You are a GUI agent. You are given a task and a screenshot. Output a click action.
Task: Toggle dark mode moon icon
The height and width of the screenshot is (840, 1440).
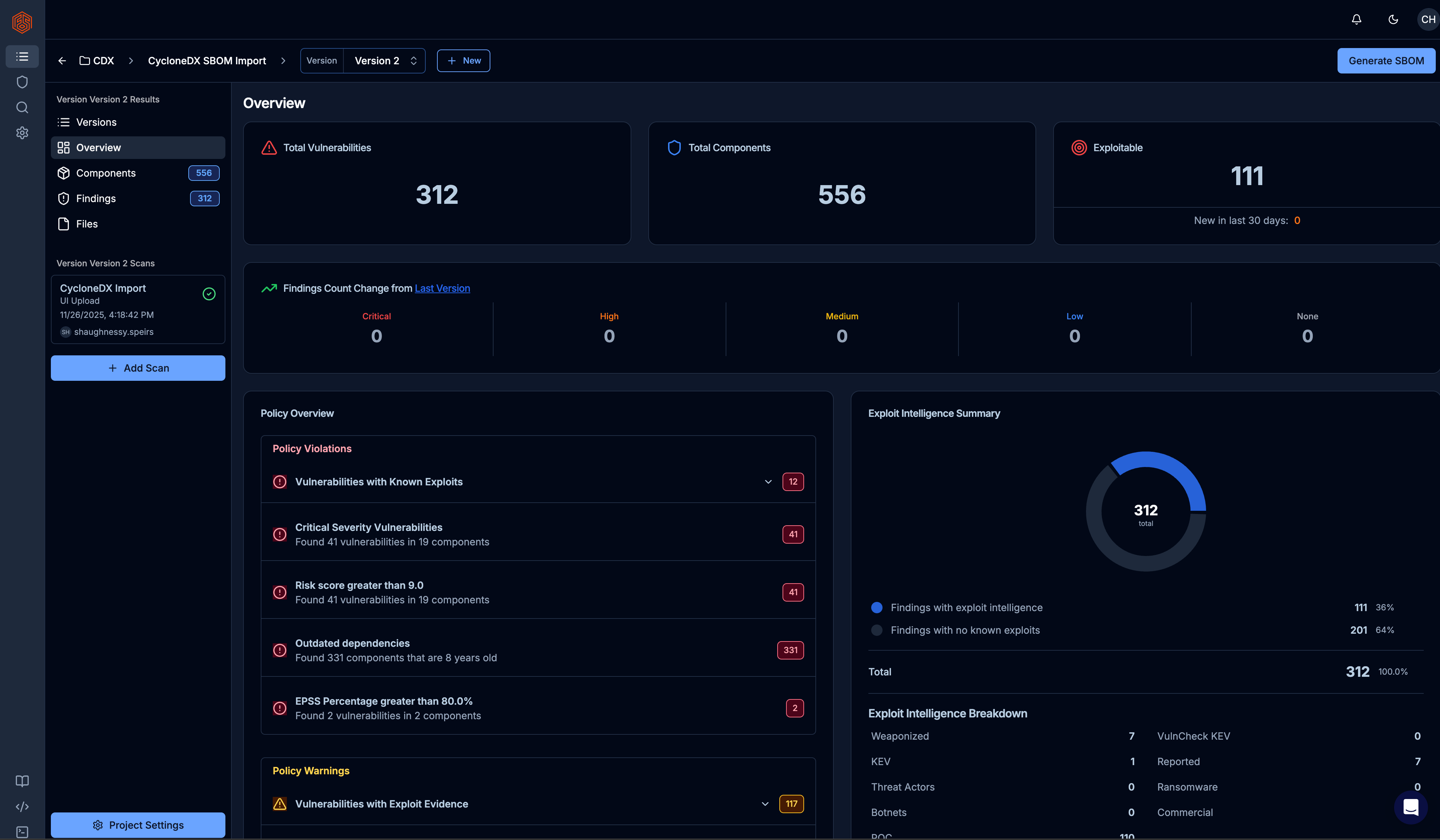coord(1393,19)
